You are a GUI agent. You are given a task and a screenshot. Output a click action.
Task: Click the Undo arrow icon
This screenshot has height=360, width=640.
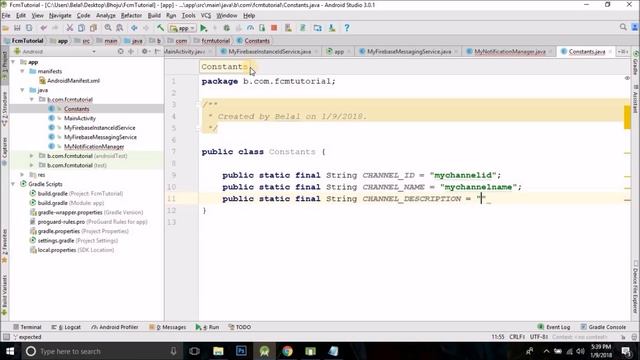43,28
